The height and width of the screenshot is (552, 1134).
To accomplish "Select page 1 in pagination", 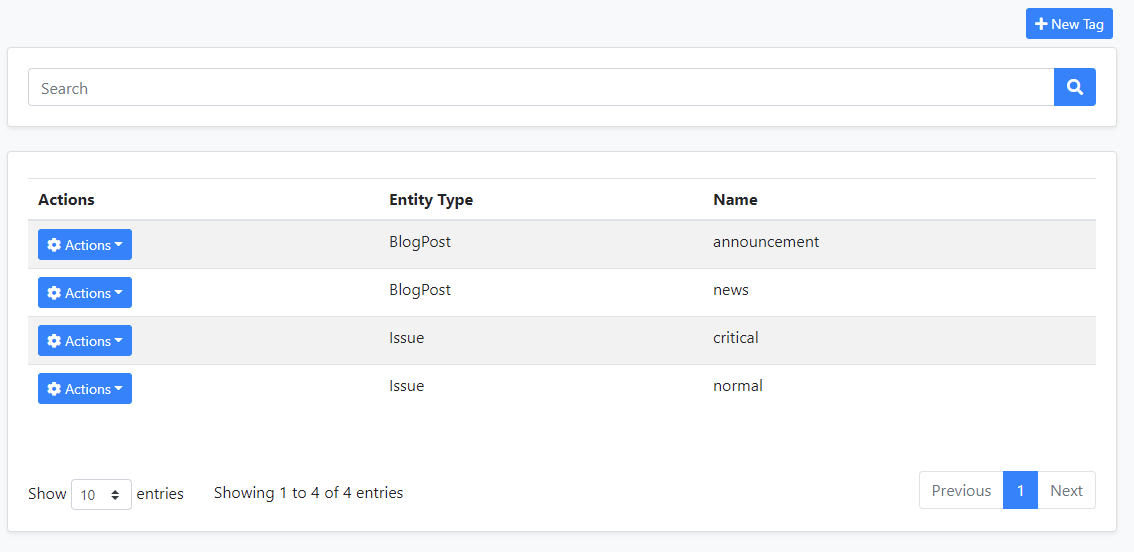I will (1020, 490).
